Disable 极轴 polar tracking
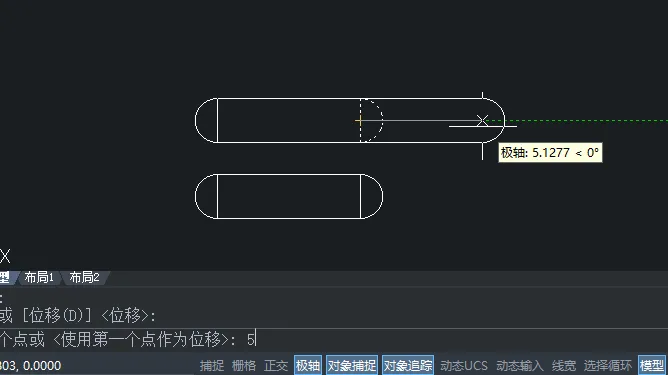The image size is (668, 375). [x=308, y=366]
